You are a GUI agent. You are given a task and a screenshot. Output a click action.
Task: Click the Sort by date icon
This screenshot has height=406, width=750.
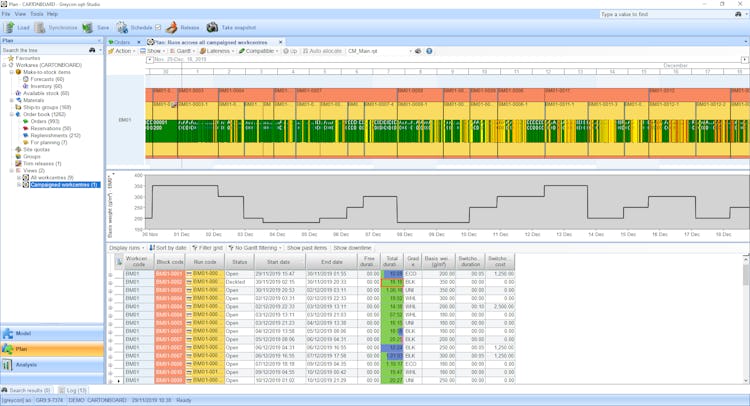click(152, 248)
